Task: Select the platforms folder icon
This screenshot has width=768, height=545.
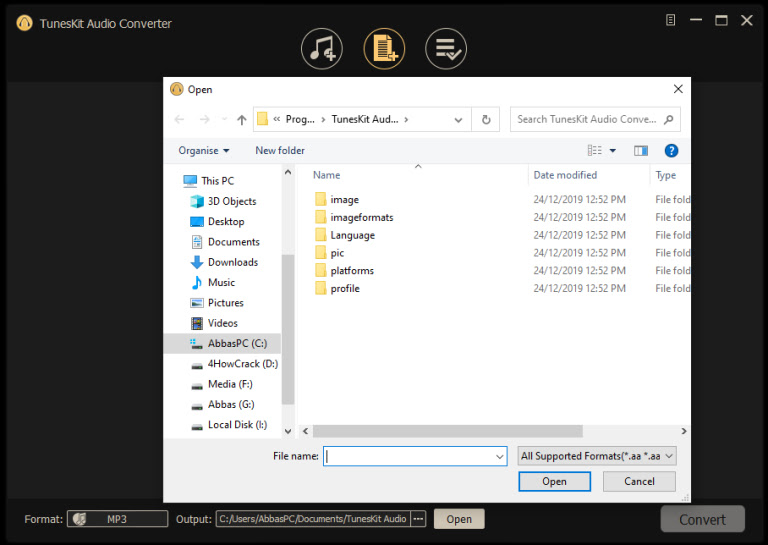Action: [320, 270]
